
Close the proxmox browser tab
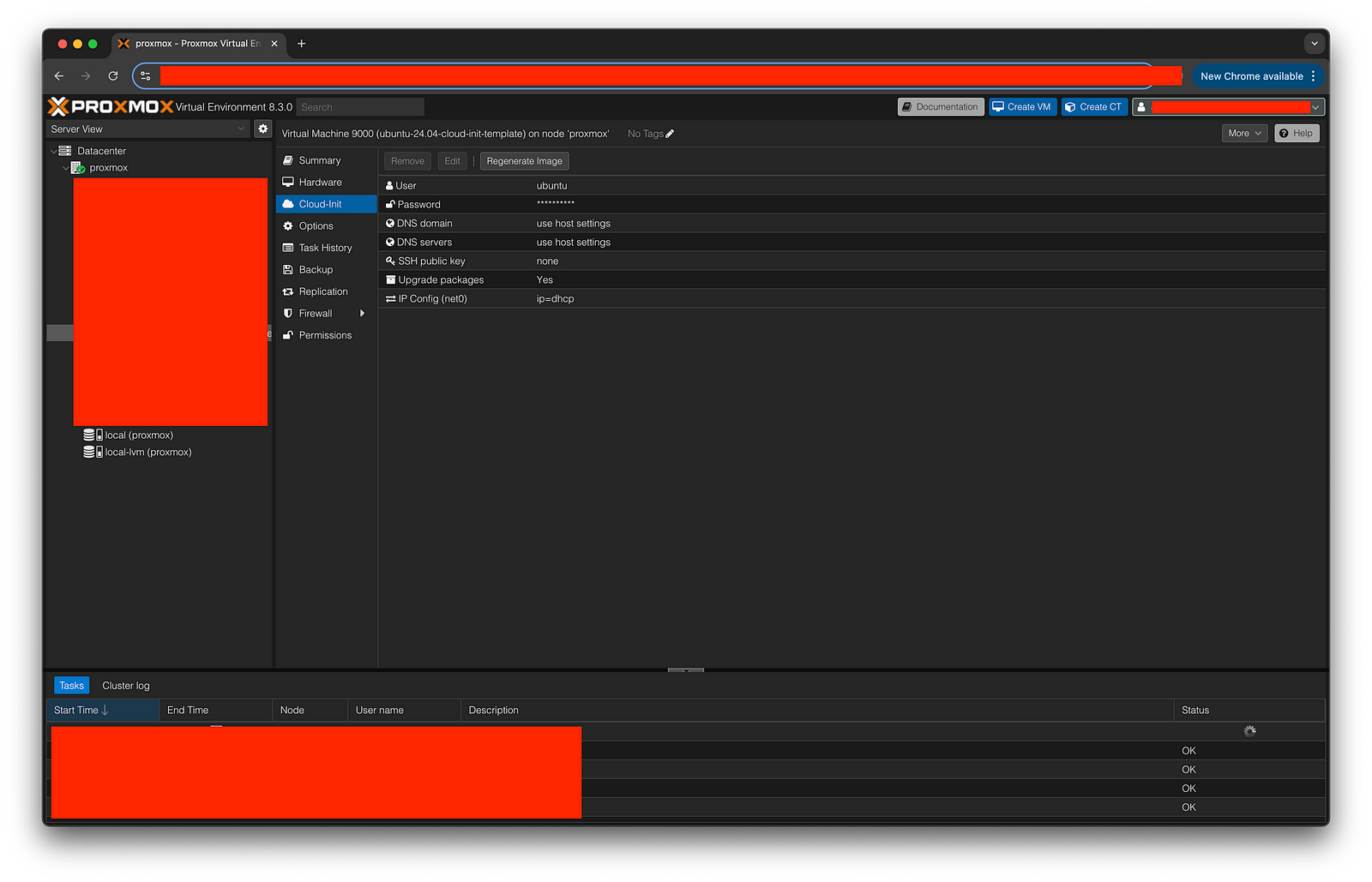tap(274, 44)
